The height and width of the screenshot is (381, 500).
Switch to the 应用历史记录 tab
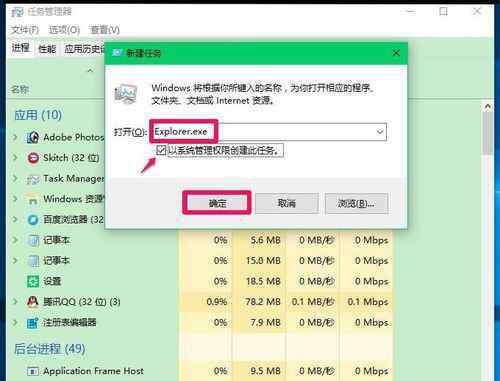coord(83,49)
